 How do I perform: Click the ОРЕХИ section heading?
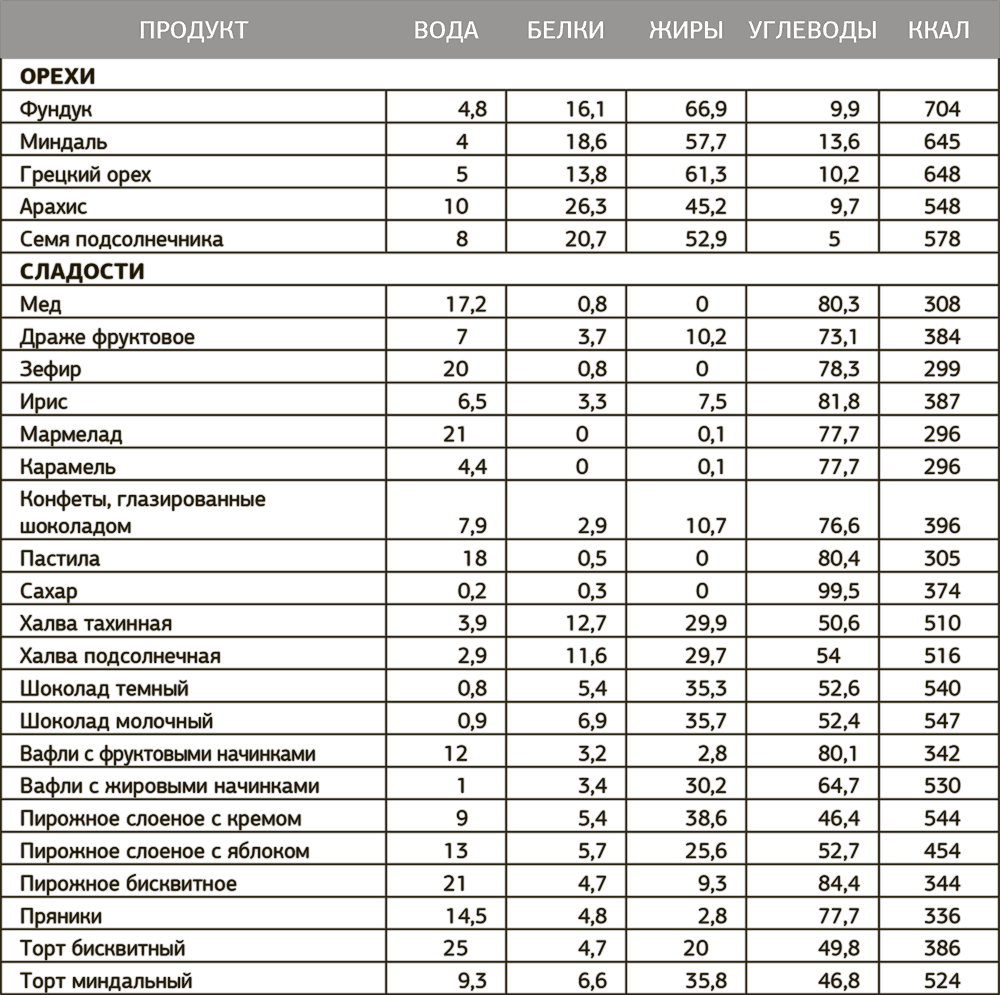tap(57, 76)
